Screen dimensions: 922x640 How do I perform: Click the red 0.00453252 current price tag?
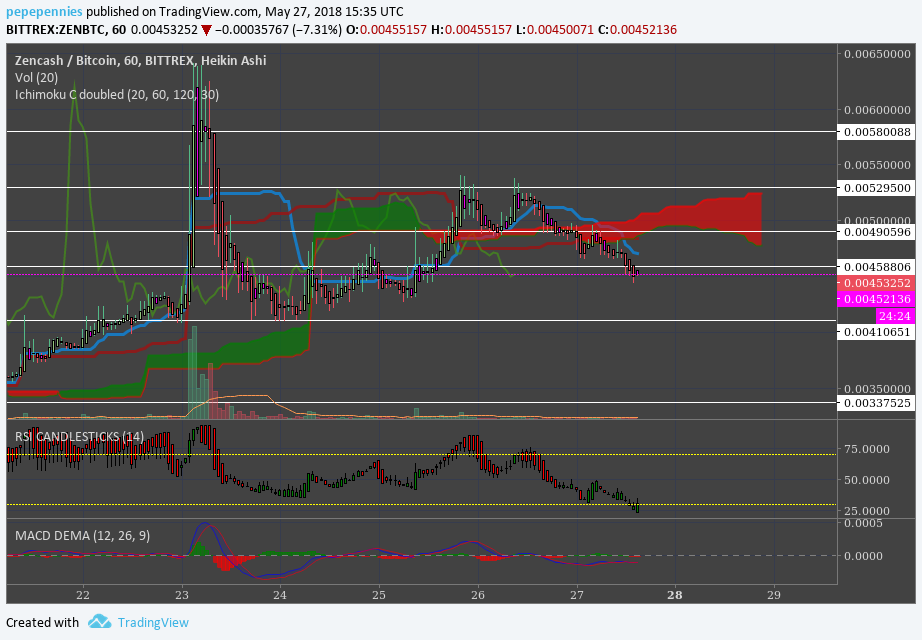(x=877, y=283)
